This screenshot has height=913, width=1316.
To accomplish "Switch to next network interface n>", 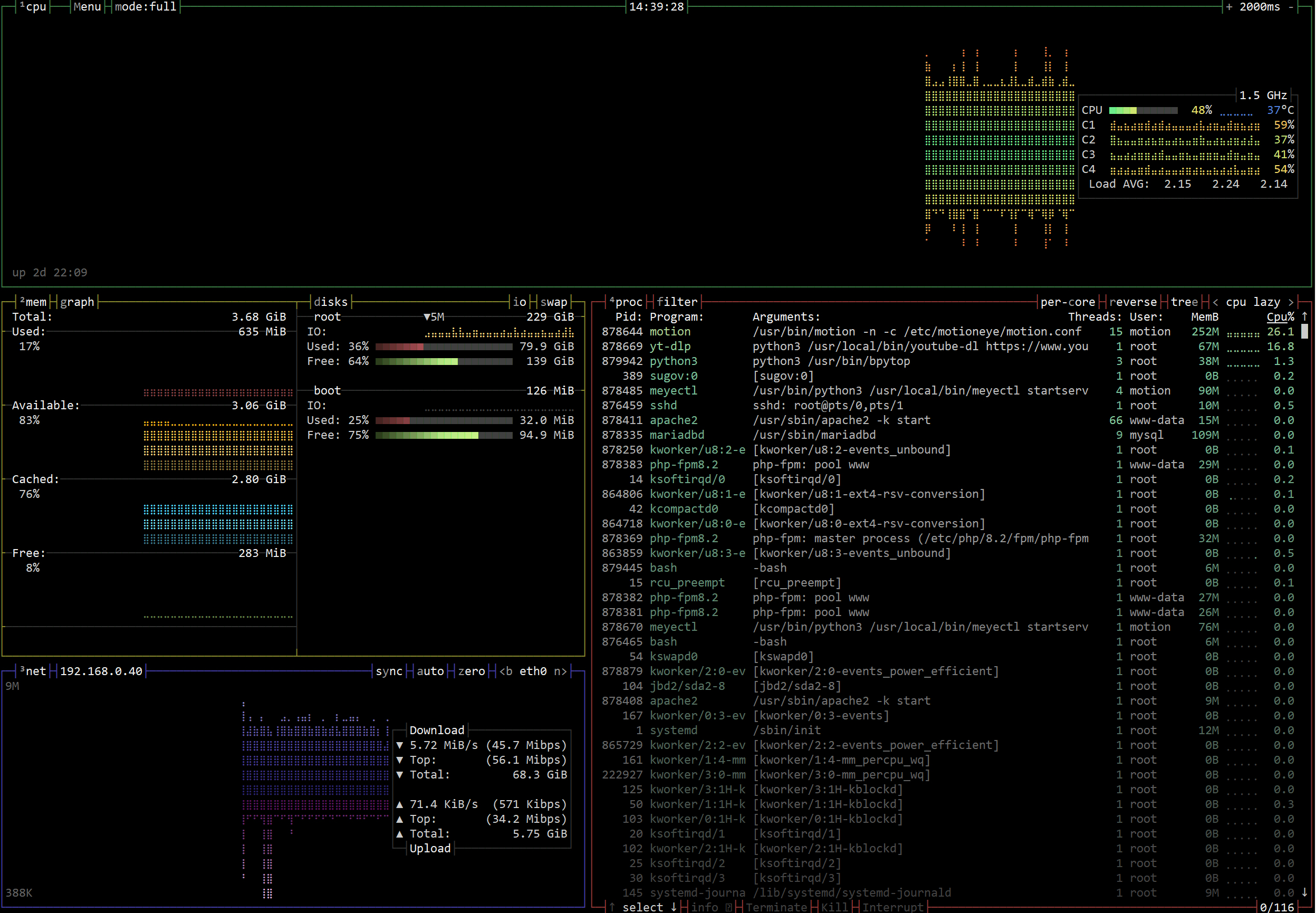I will pos(560,671).
